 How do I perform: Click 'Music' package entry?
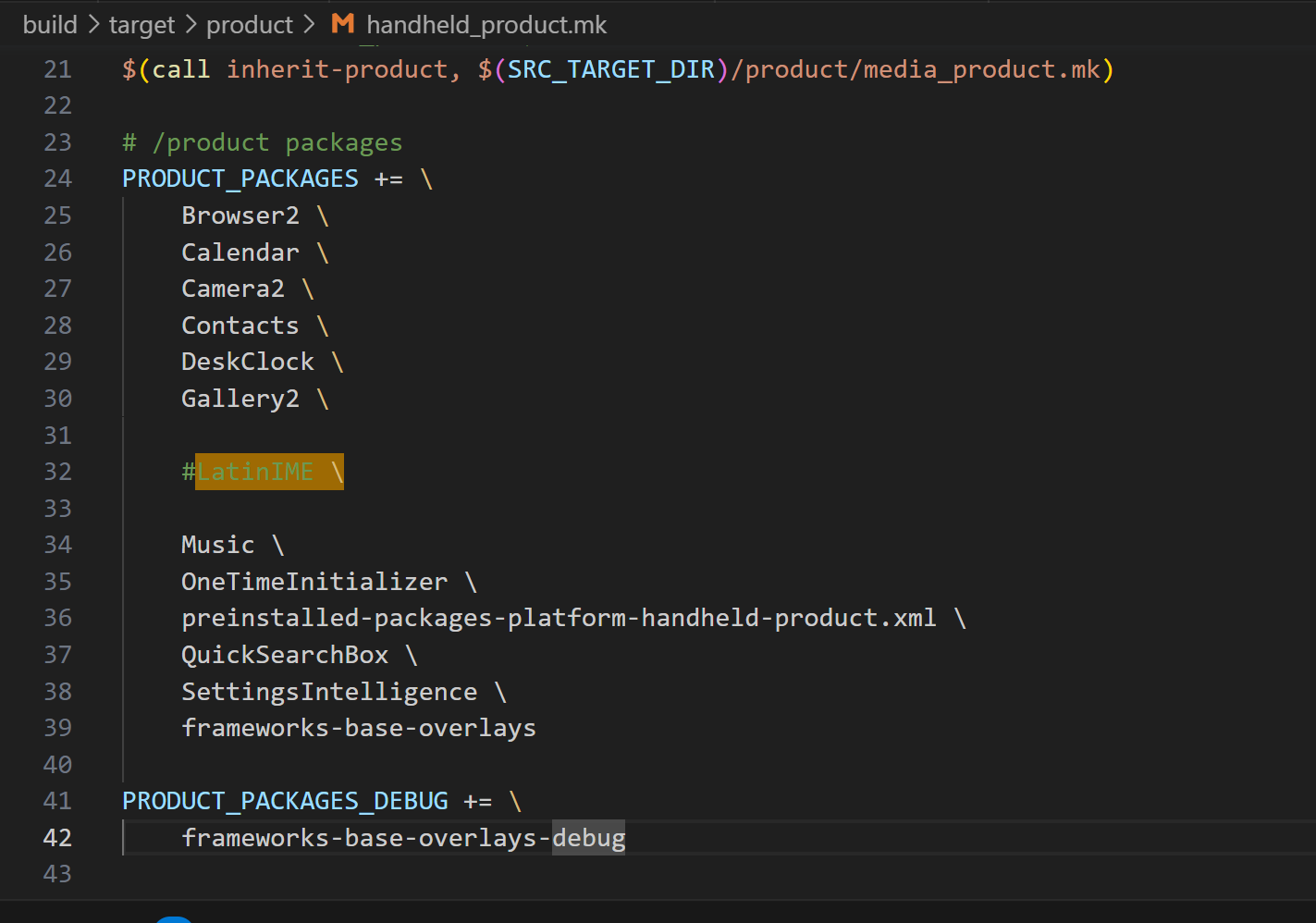click(218, 545)
